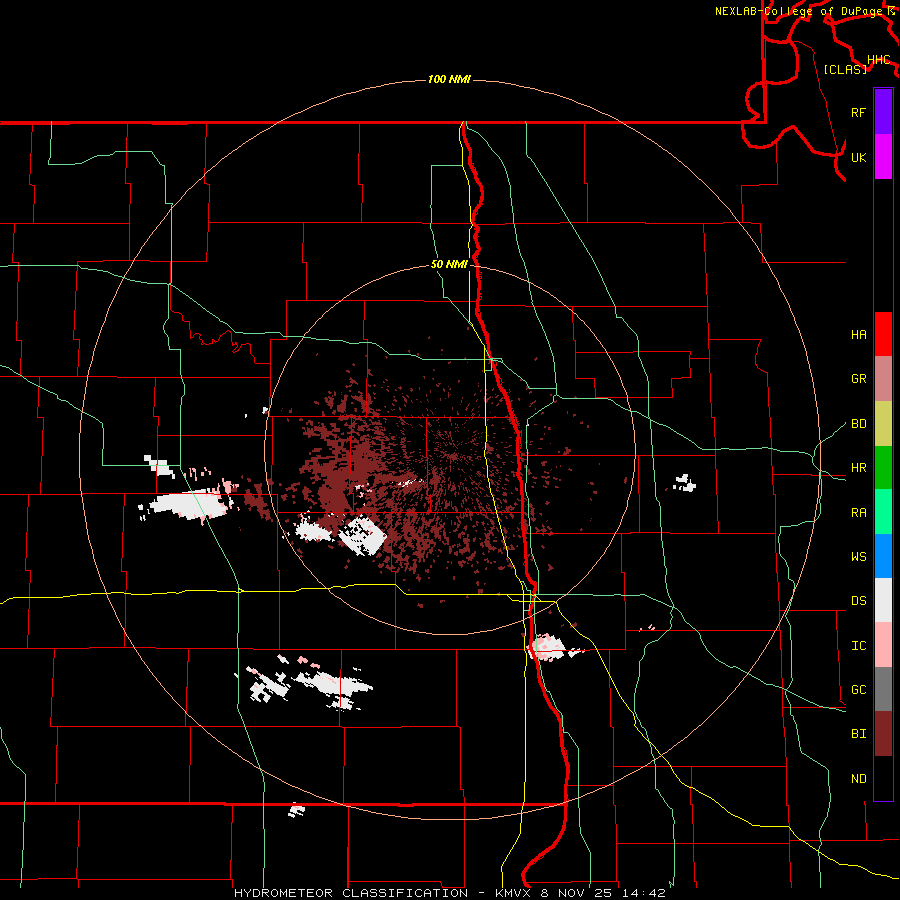Click the white DS dry snow swatch
This screenshot has height=900, width=900.
tap(883, 600)
